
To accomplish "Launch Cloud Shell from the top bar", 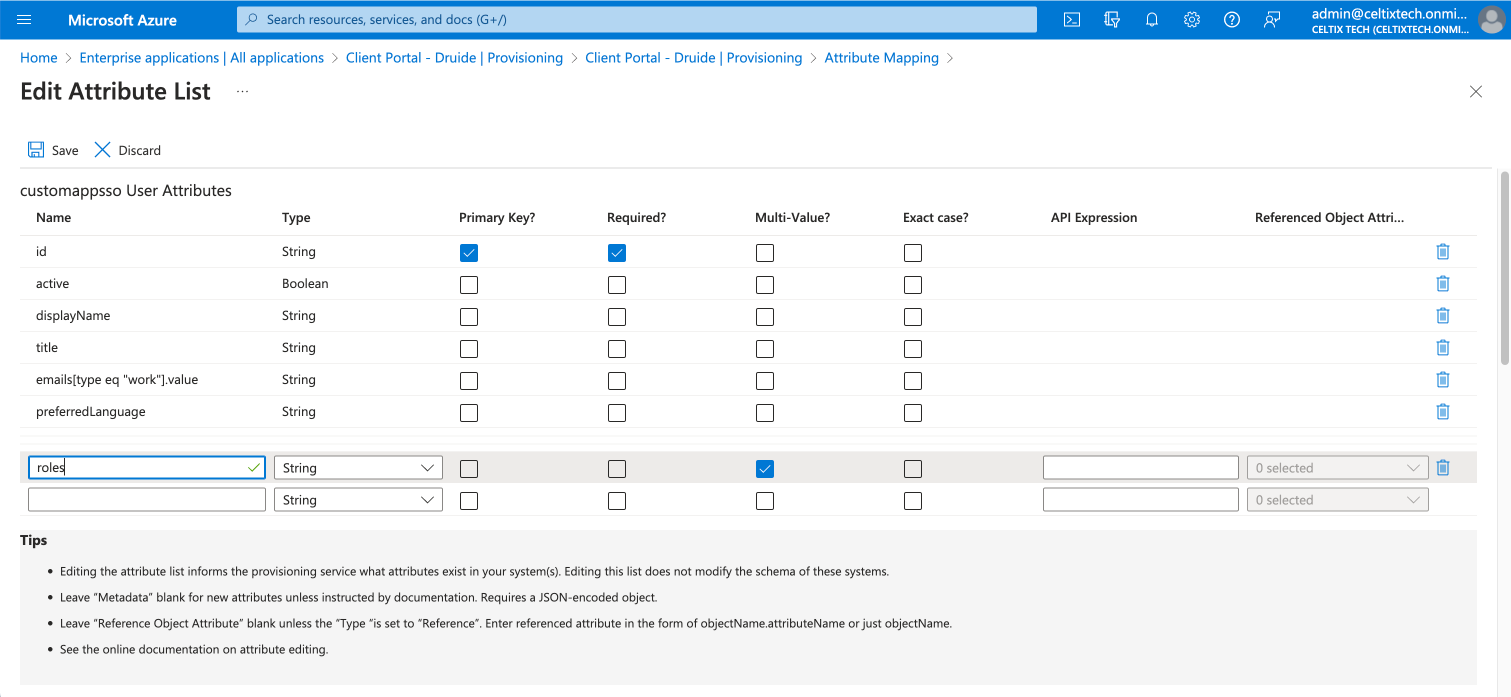I will pos(1071,20).
